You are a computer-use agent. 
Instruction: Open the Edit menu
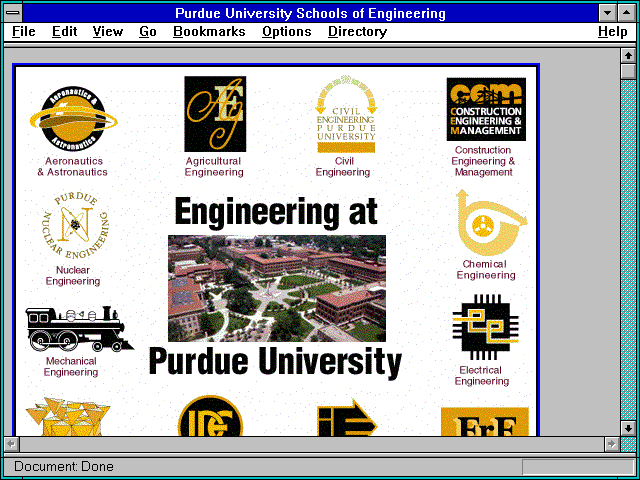(64, 32)
